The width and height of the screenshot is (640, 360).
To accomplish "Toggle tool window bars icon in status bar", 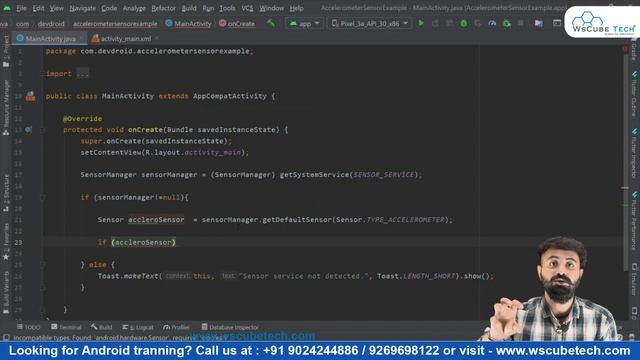I will [x=6, y=338].
